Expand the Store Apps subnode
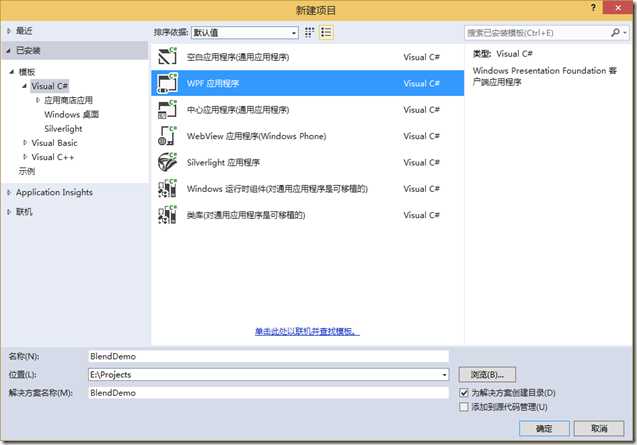 pos(38,100)
